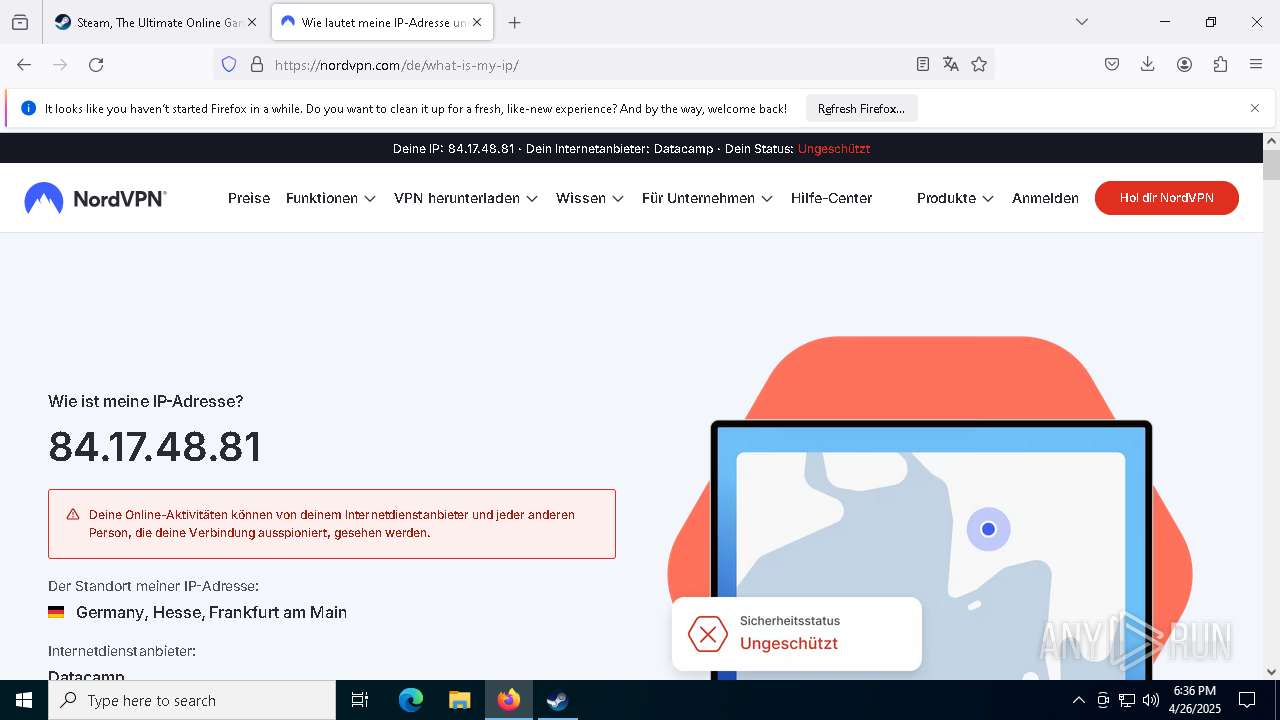Click the Germany, Hesse, Frankfurt am Main location
1280x720 pixels.
tap(211, 612)
